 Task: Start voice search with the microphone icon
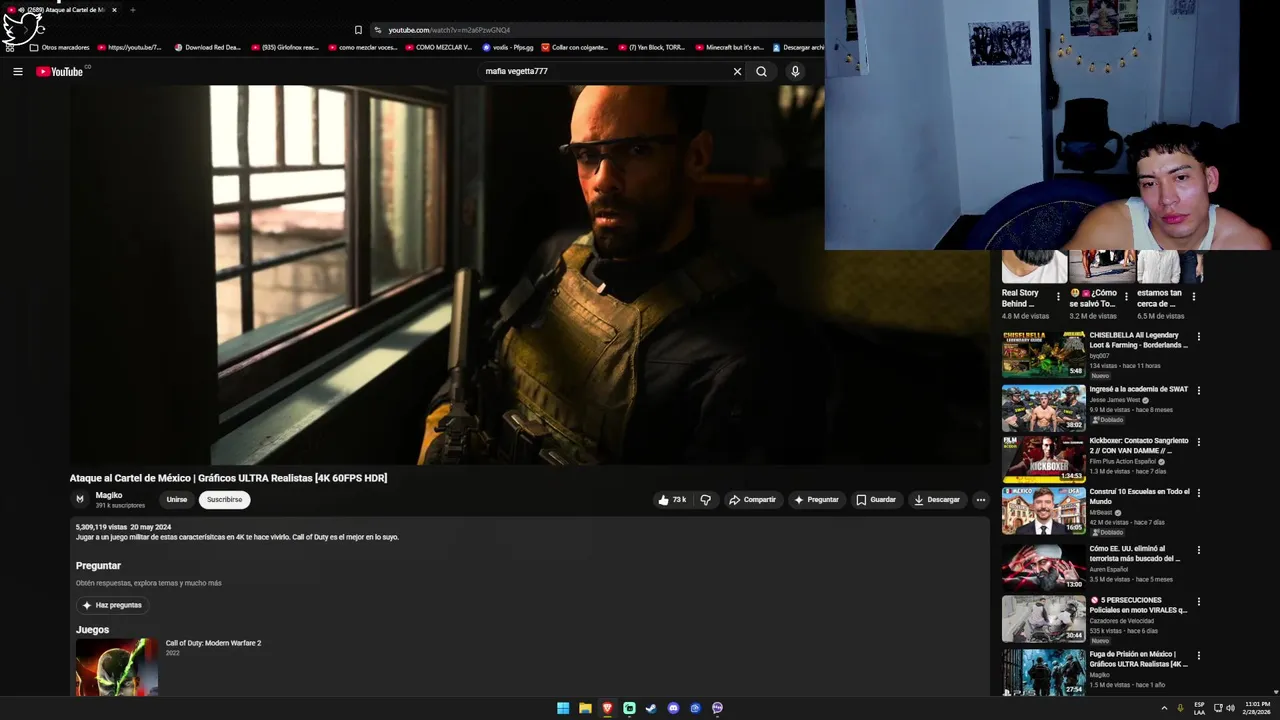click(795, 71)
